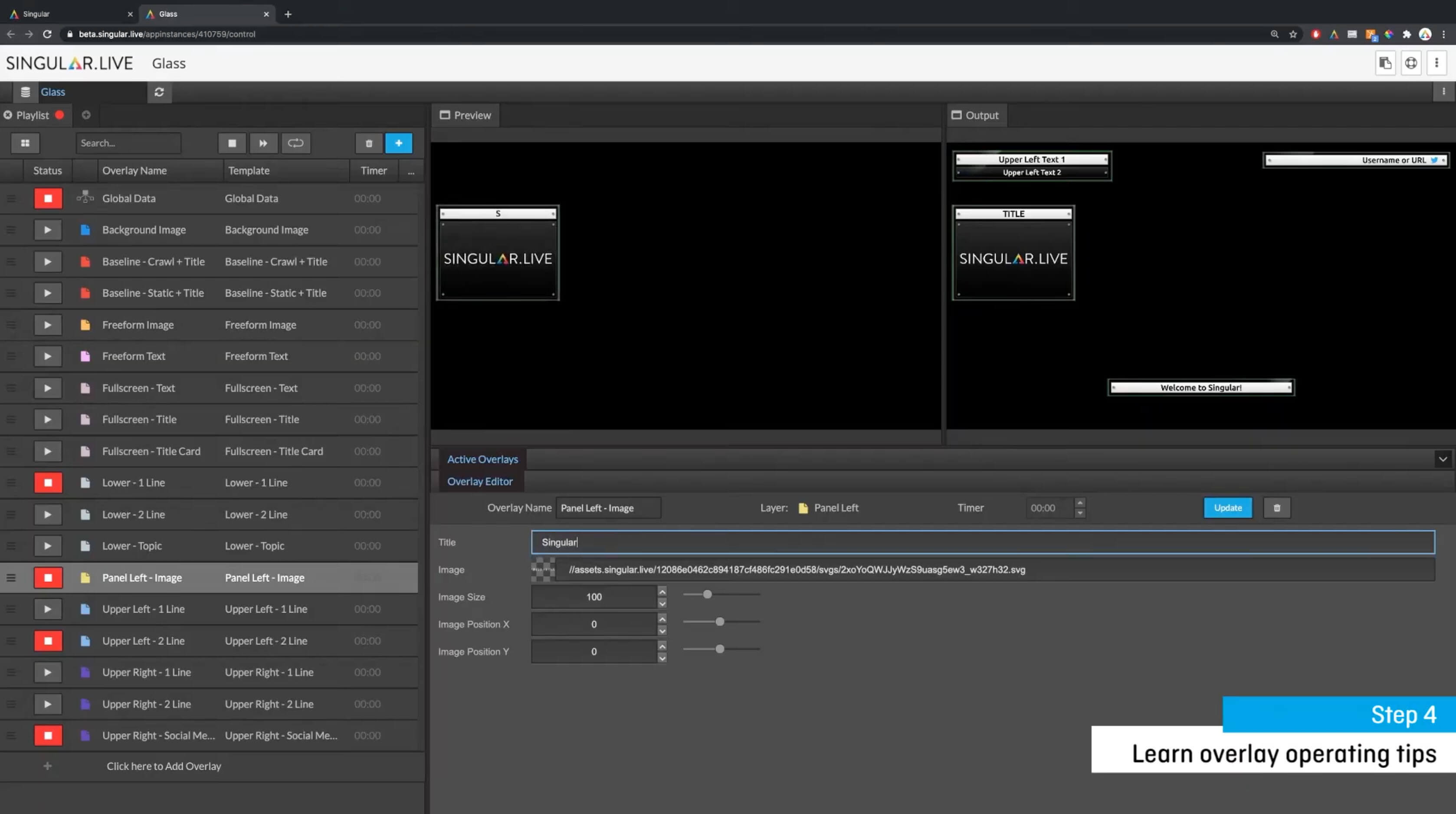Click the loop playlist icon

coord(295,143)
